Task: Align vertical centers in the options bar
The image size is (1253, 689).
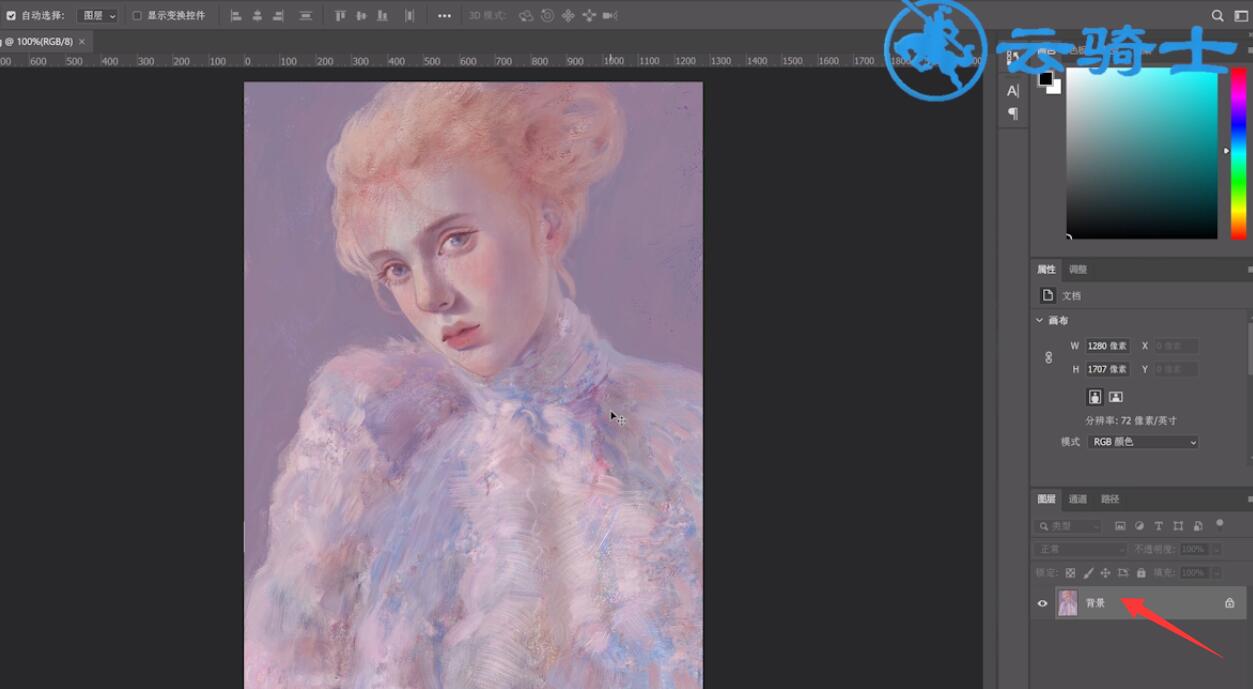Action: (x=361, y=16)
